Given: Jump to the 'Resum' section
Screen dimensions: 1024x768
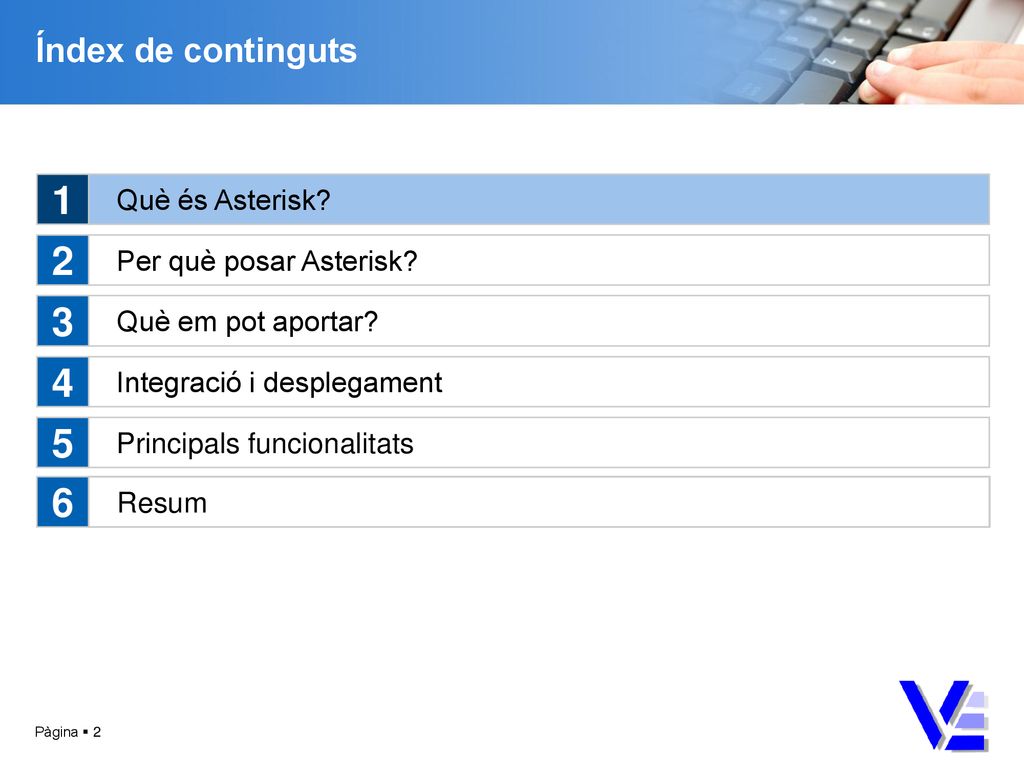Looking at the screenshot, I should coord(162,504).
